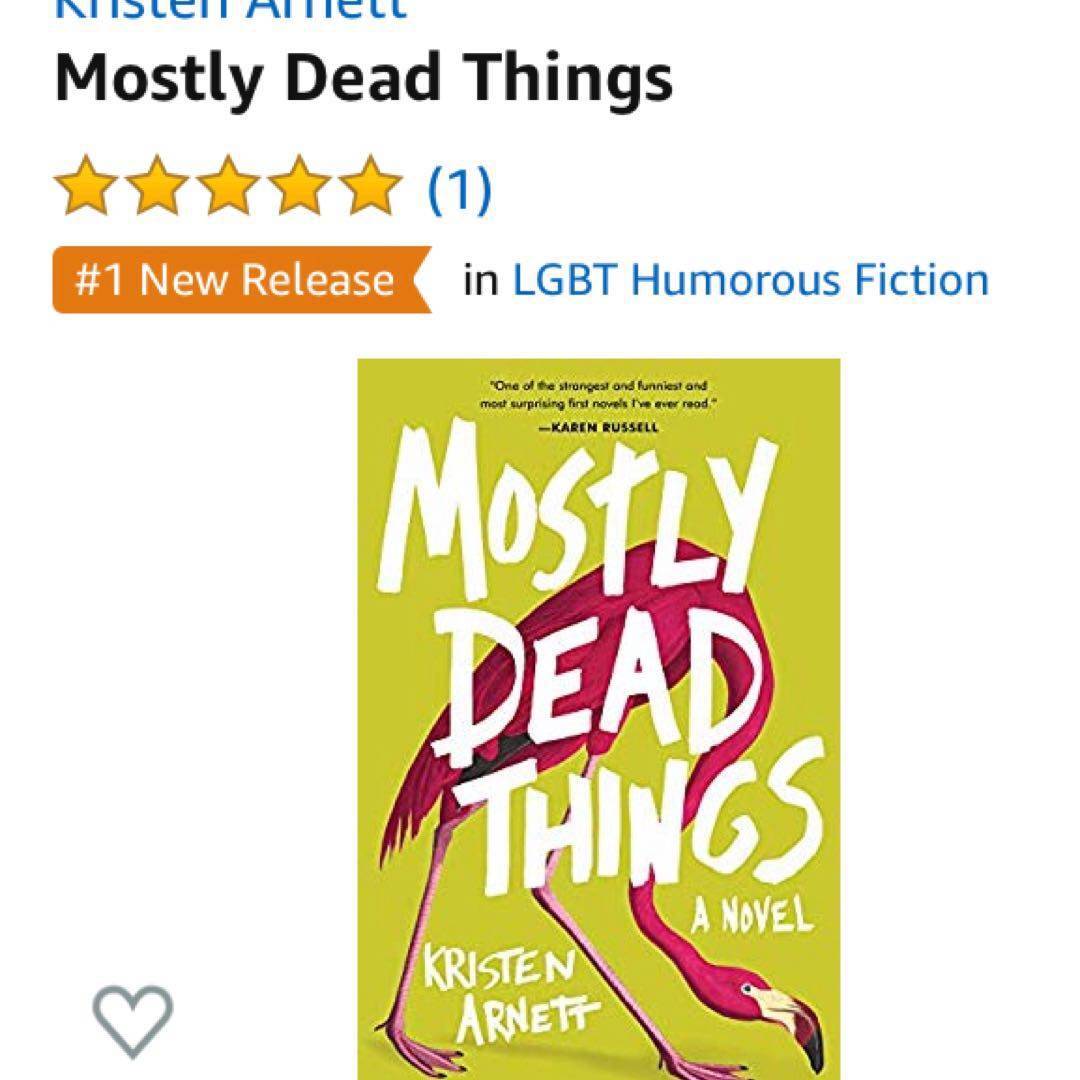
Task: Click the second rating star
Action: click(157, 185)
